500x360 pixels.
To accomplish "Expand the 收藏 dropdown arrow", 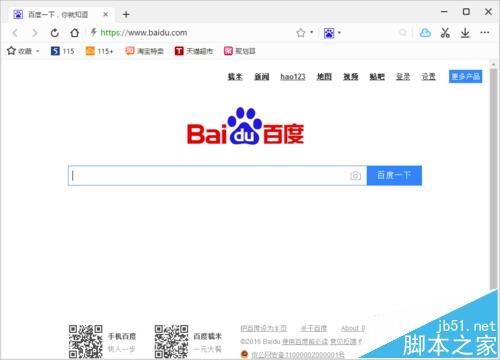I will [x=38, y=51].
